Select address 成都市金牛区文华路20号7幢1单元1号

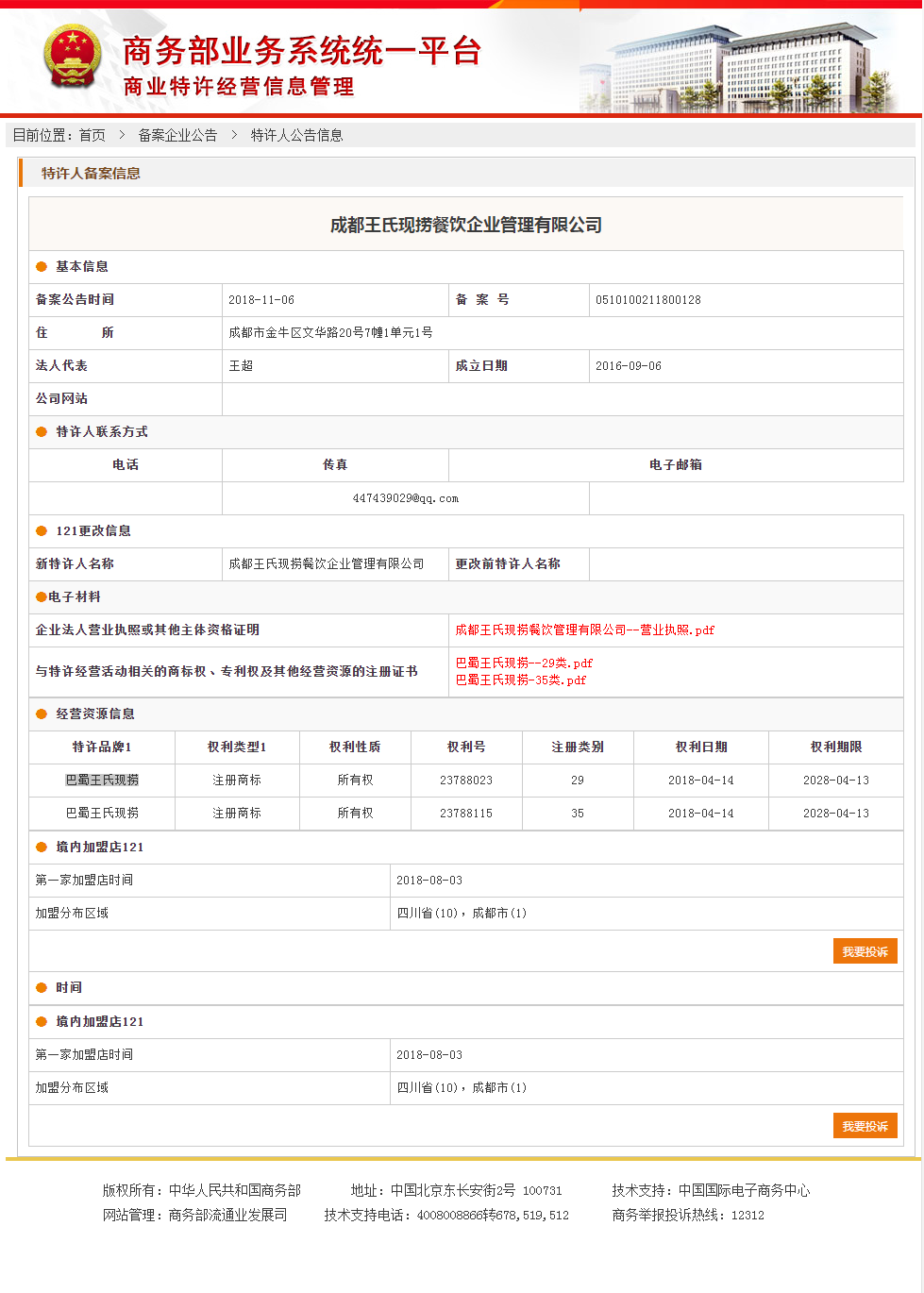coord(330,333)
